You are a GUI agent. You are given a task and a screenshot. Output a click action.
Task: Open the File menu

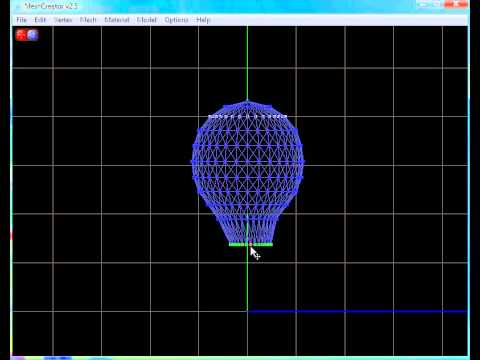pyautogui.click(x=21, y=20)
